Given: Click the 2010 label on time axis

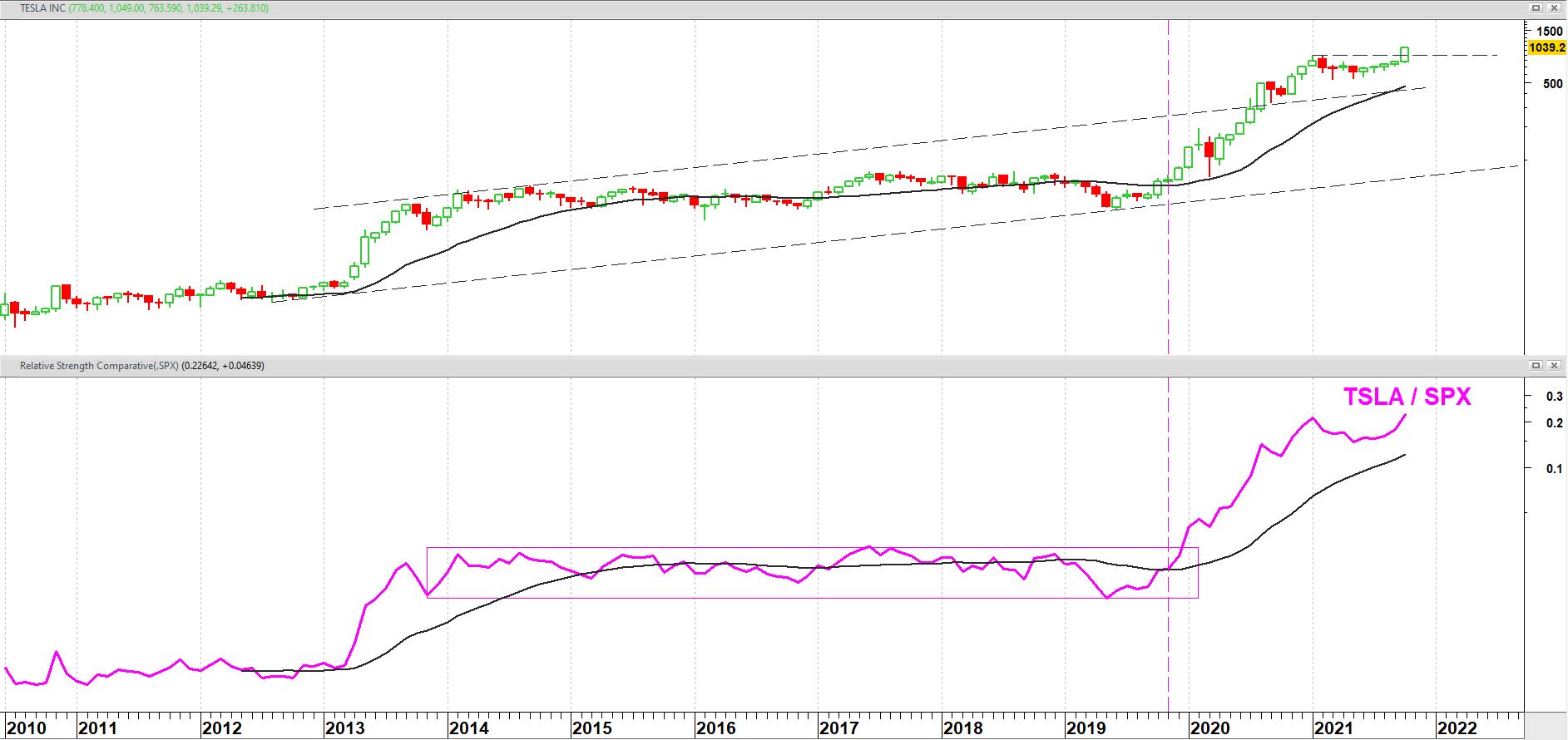Looking at the screenshot, I should pyautogui.click(x=27, y=728).
